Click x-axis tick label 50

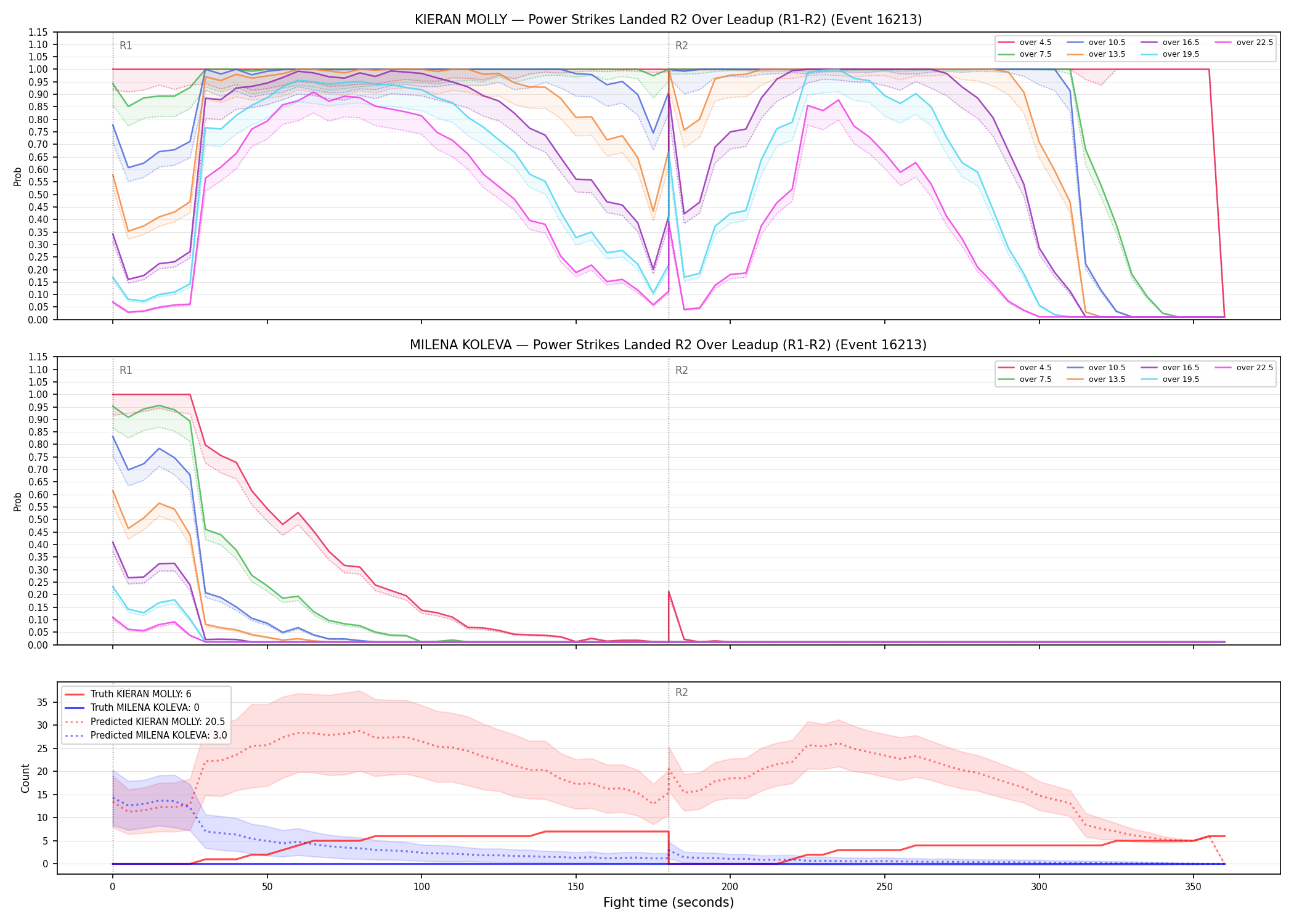point(267,887)
